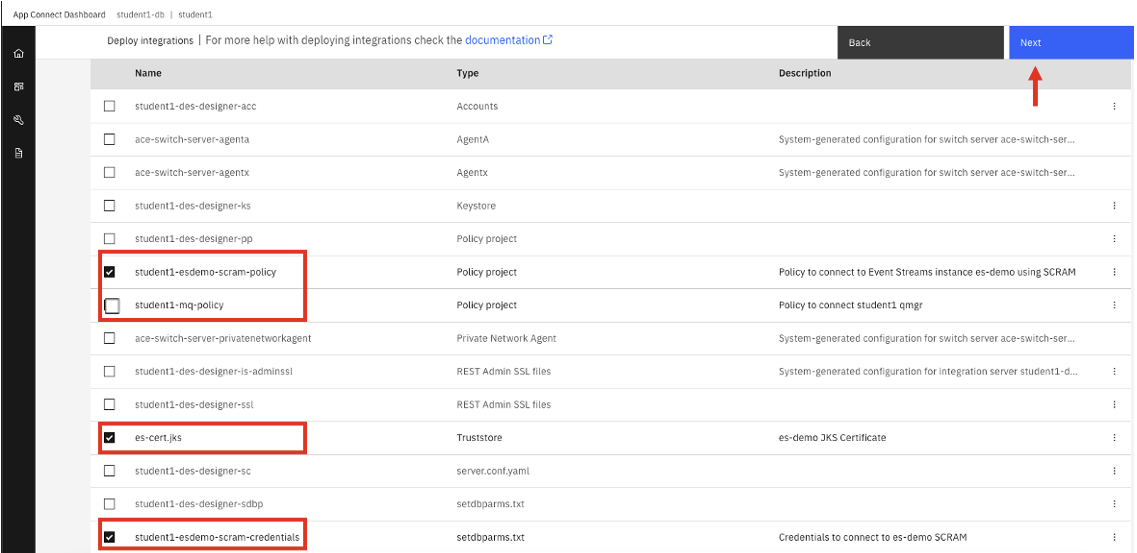Expand the actions menu for student1-des-designer-pp
The image size is (1137, 553).
tap(1114, 239)
